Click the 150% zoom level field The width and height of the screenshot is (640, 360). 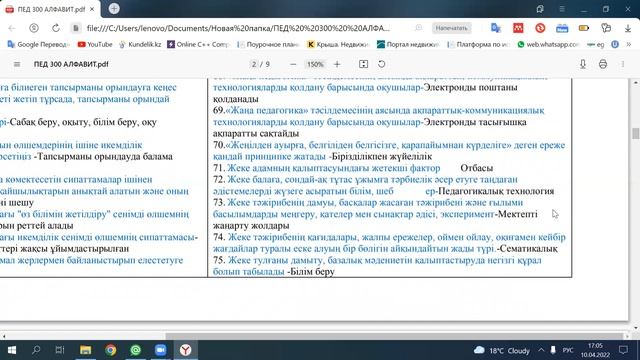click(315, 64)
